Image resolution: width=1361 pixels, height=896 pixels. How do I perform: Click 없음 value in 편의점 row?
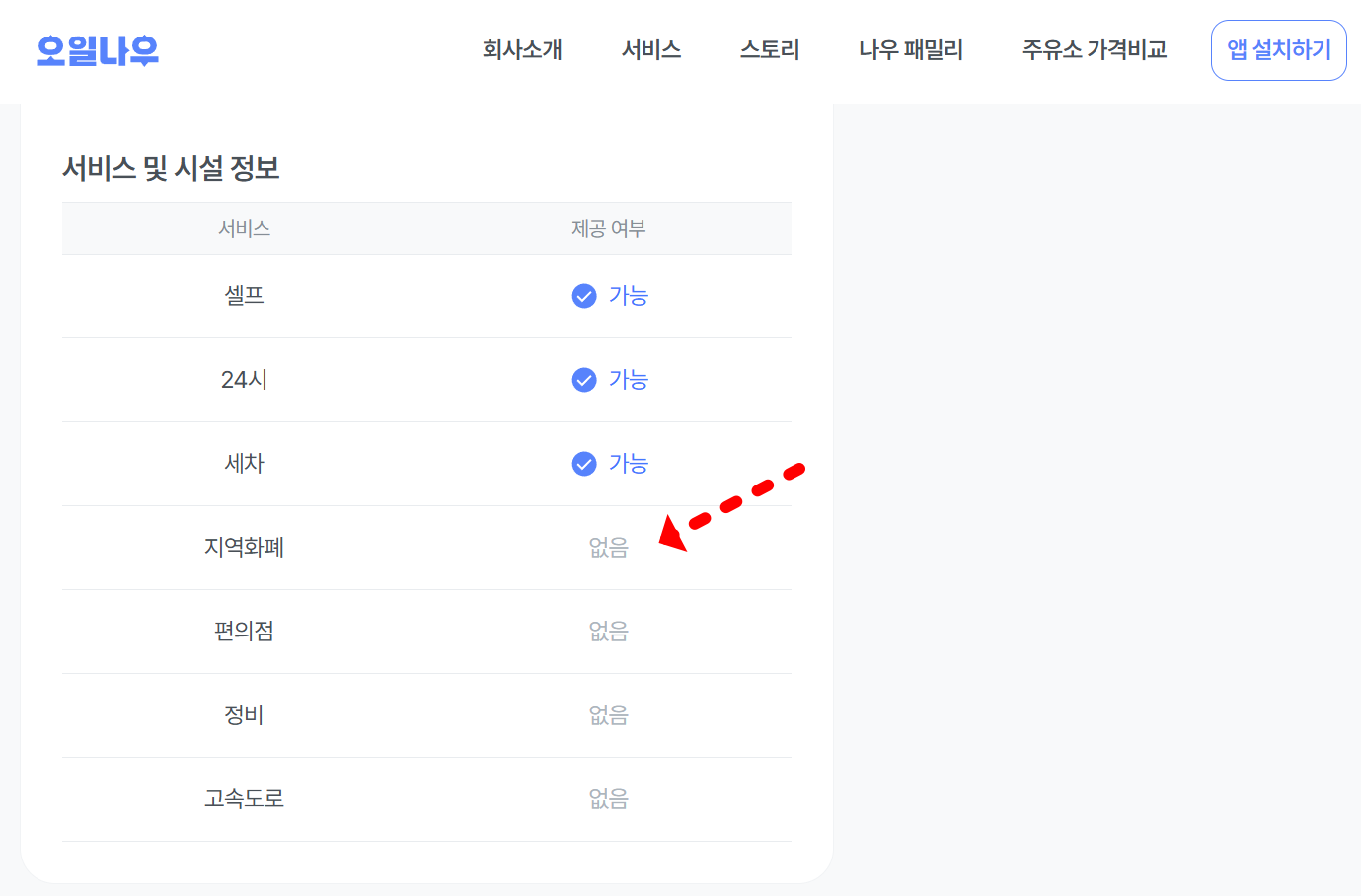point(609,631)
